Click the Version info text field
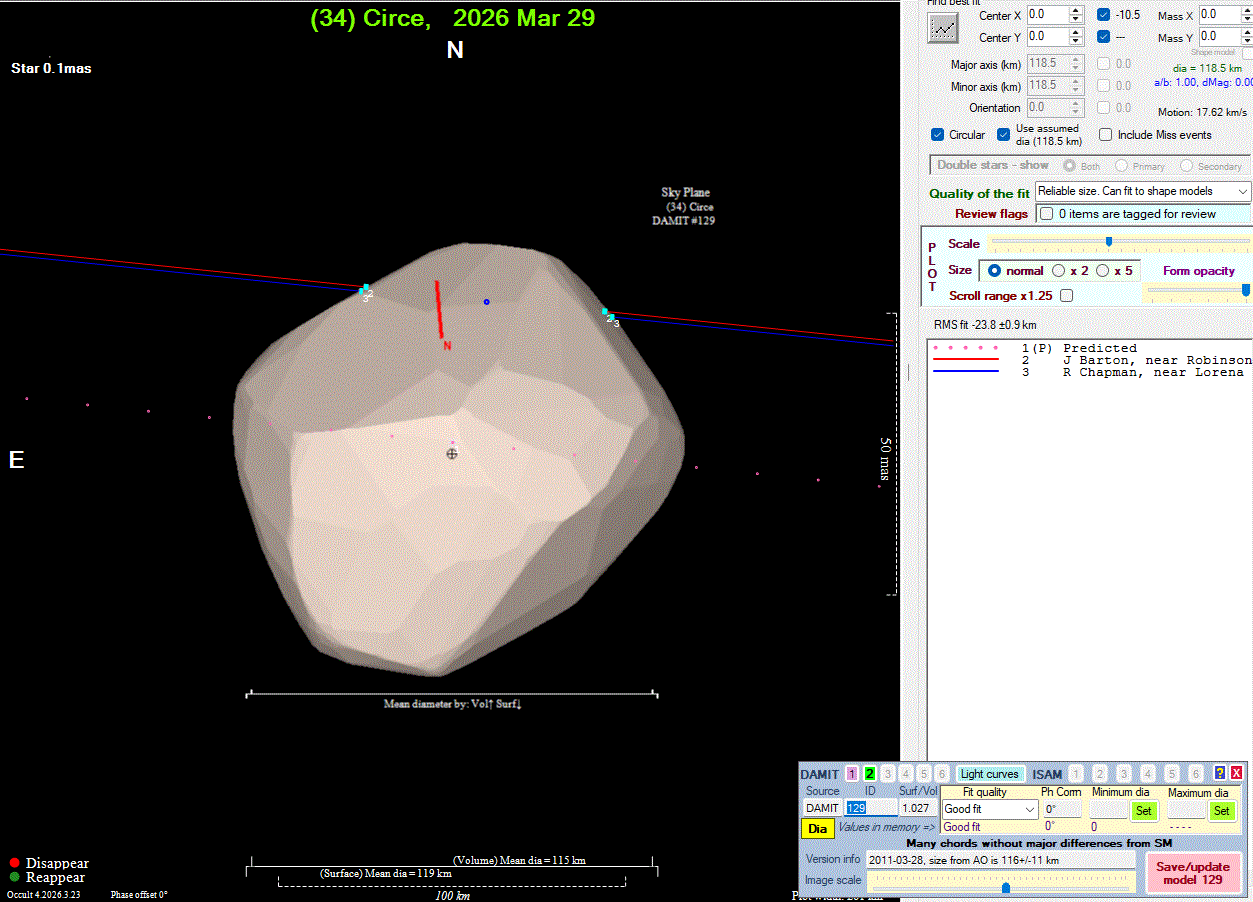 click(x=1000, y=860)
